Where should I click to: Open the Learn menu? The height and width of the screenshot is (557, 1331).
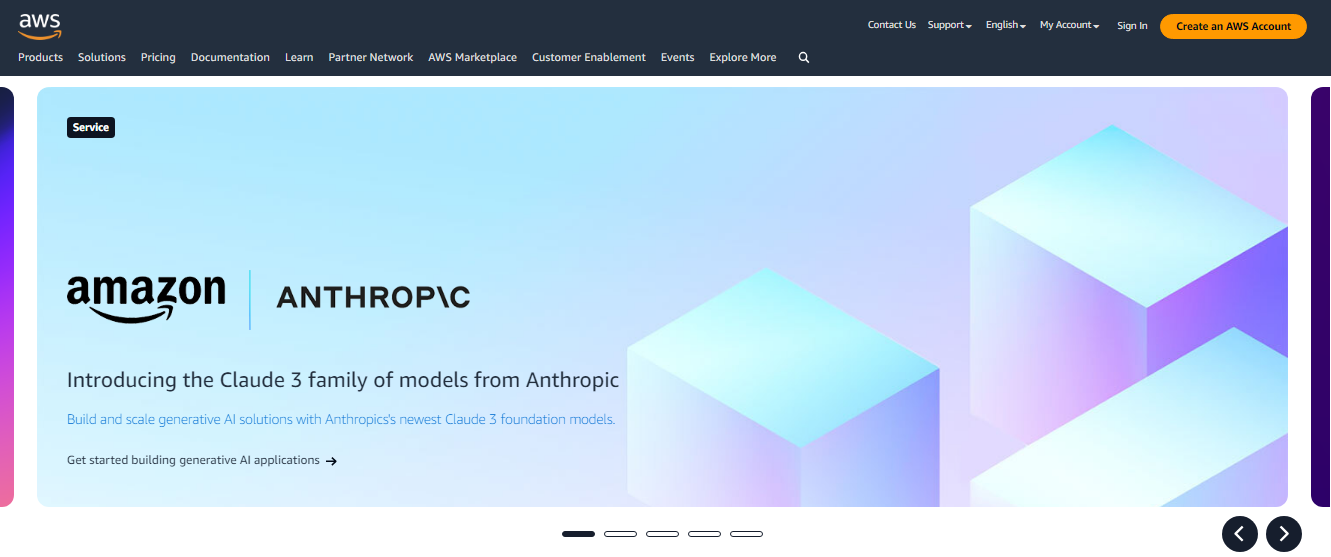coord(299,58)
